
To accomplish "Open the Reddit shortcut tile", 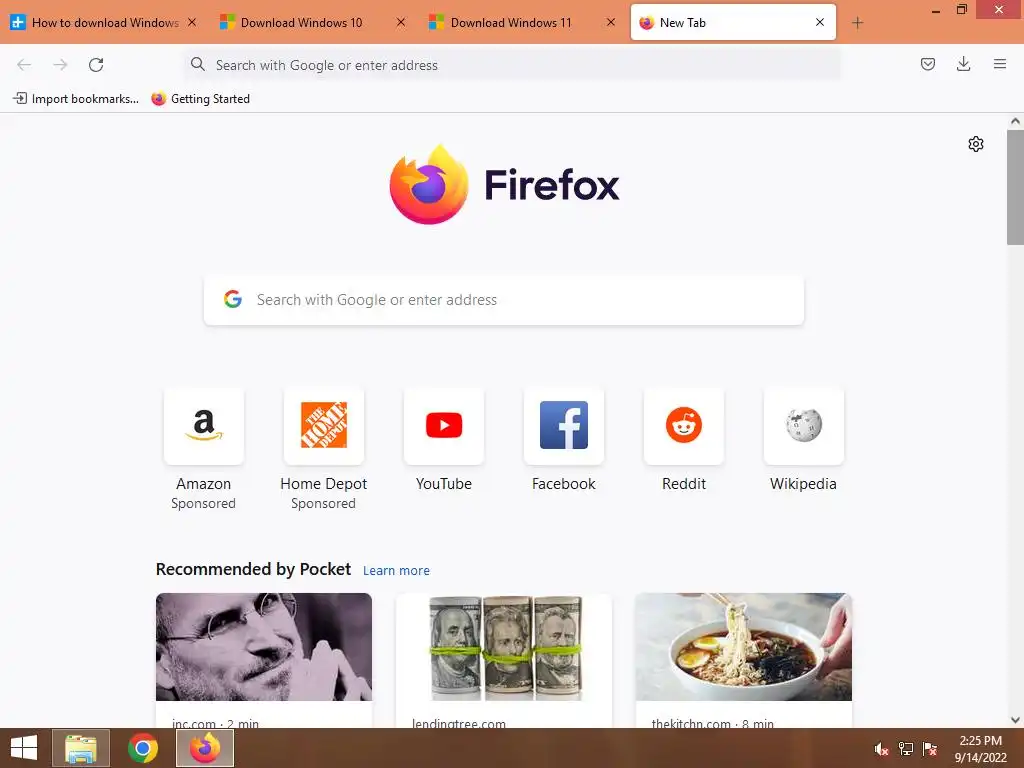I will pos(684,426).
